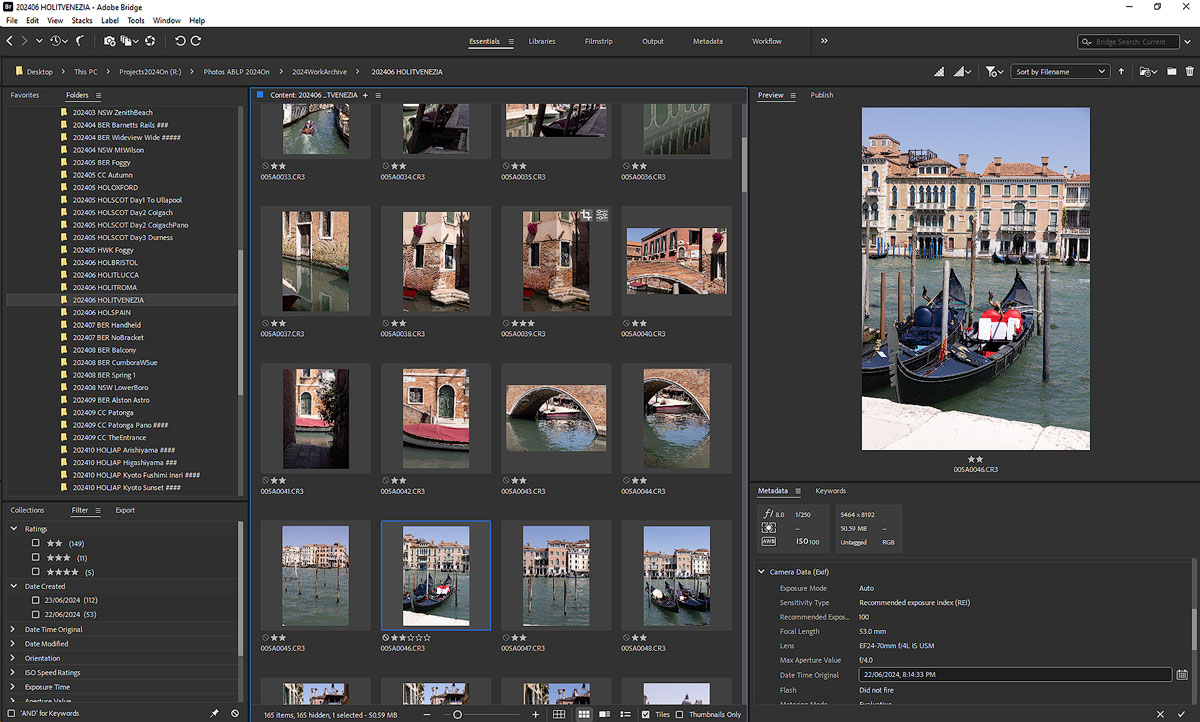Adjust the thumbnail size slider

(x=458, y=715)
